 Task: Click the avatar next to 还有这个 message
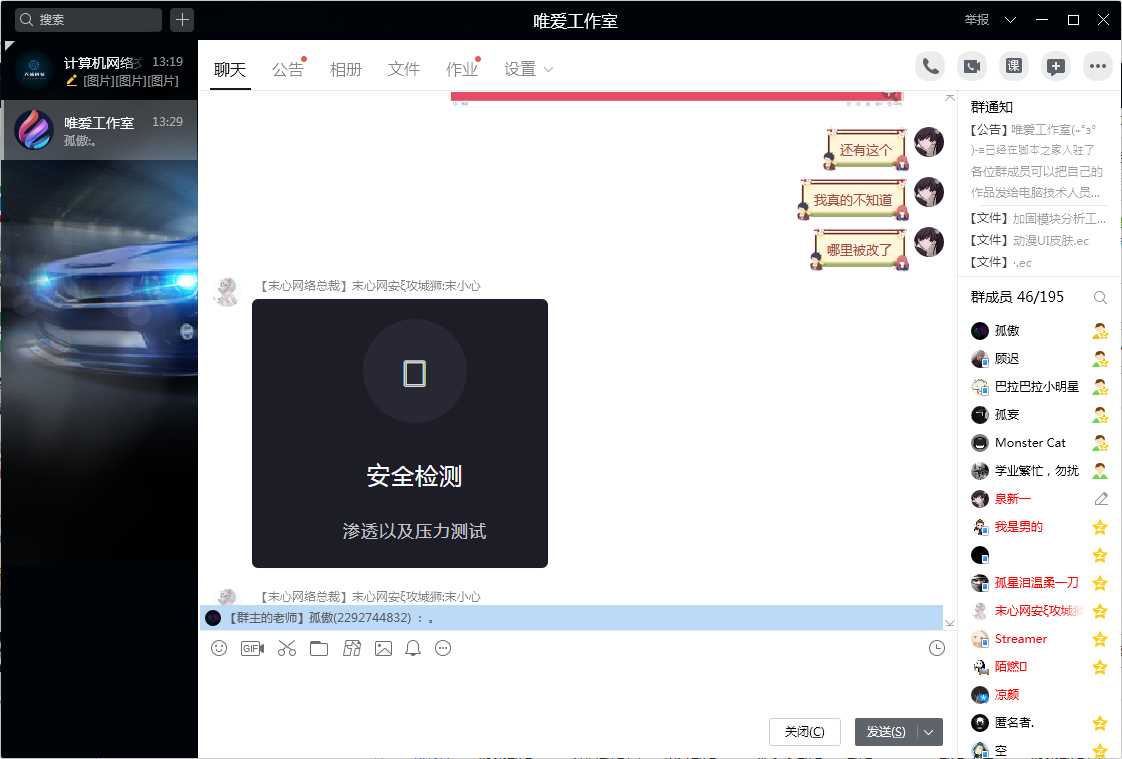pos(929,142)
